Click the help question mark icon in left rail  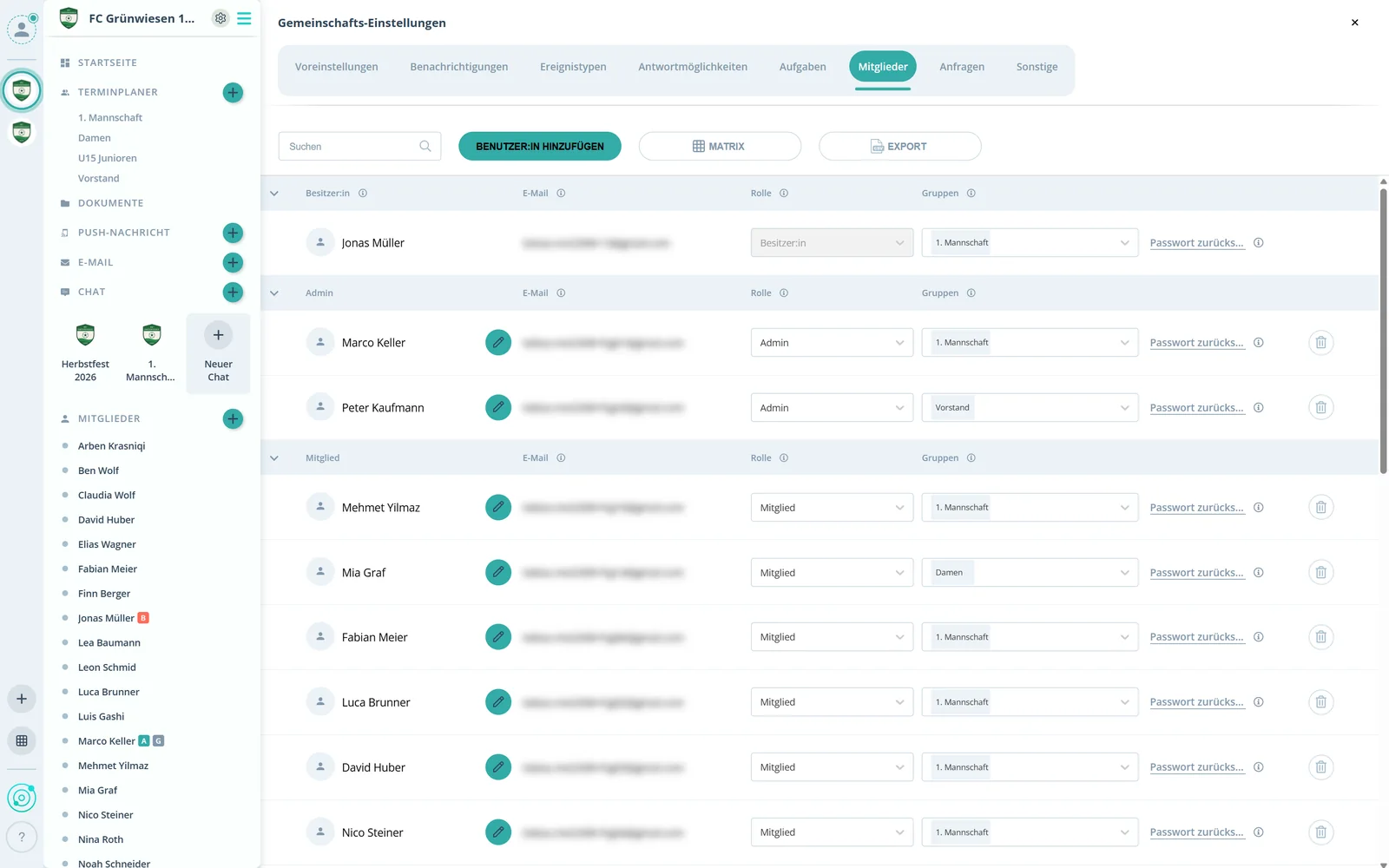coord(22,837)
